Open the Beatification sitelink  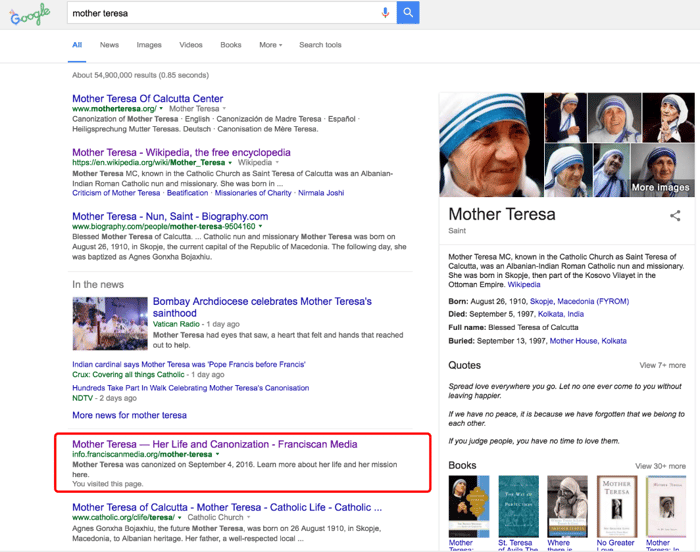click(x=188, y=193)
